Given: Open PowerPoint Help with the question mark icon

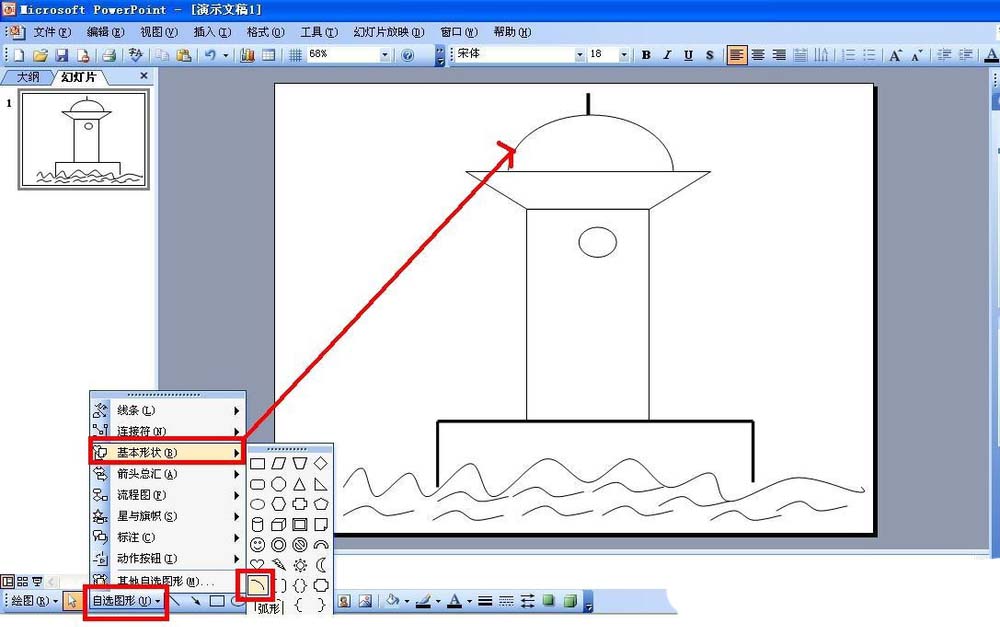Looking at the screenshot, I should [x=408, y=55].
